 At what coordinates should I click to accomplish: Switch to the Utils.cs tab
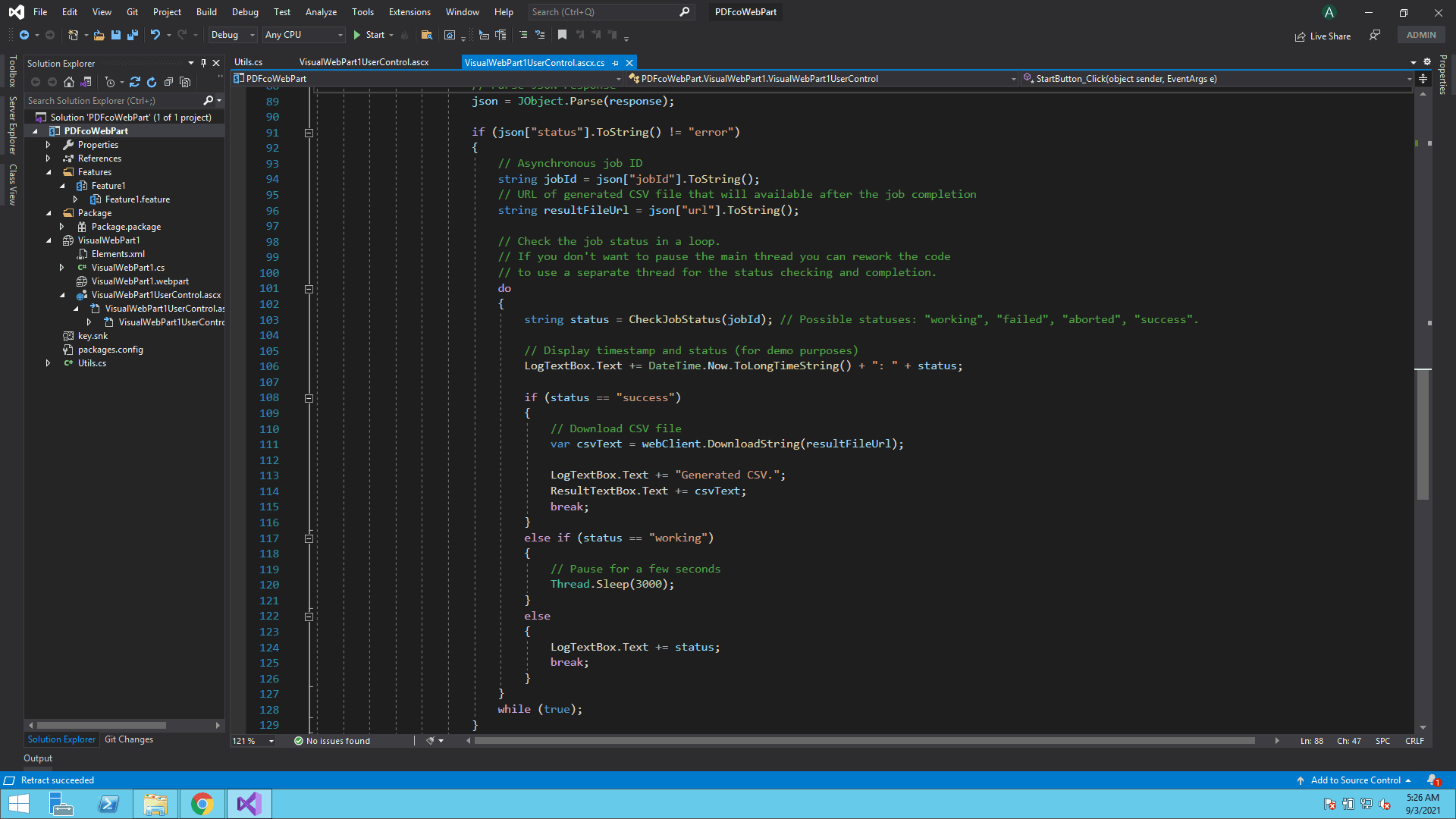pyautogui.click(x=249, y=62)
